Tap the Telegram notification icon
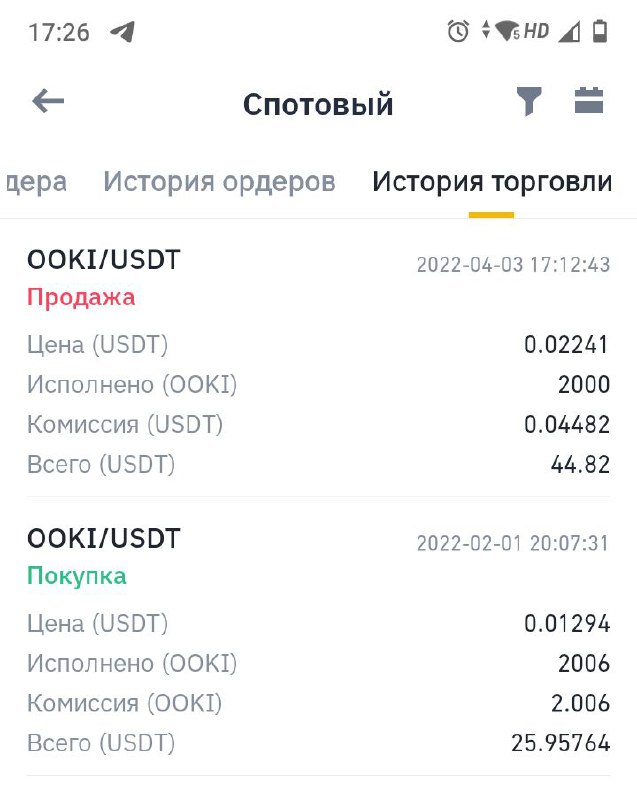Image resolution: width=637 pixels, height=800 pixels. click(122, 32)
